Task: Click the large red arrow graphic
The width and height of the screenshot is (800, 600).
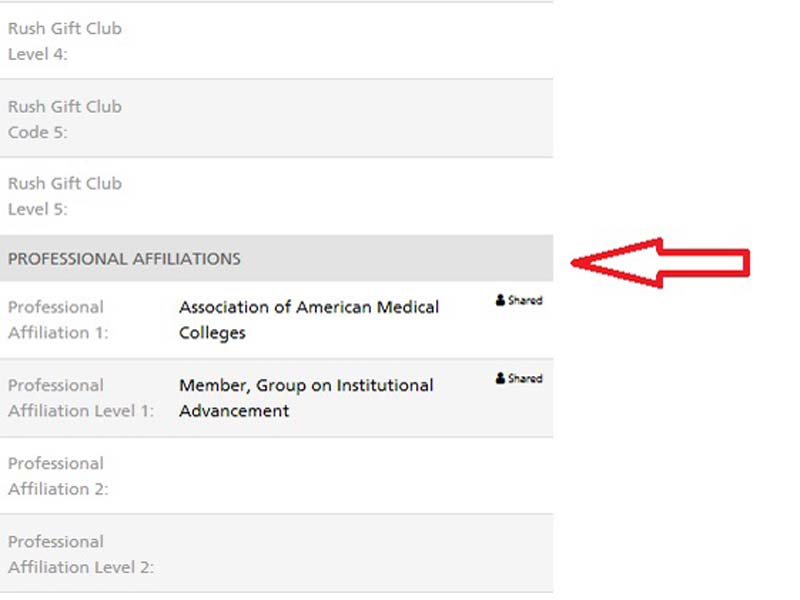Action: pyautogui.click(x=660, y=263)
